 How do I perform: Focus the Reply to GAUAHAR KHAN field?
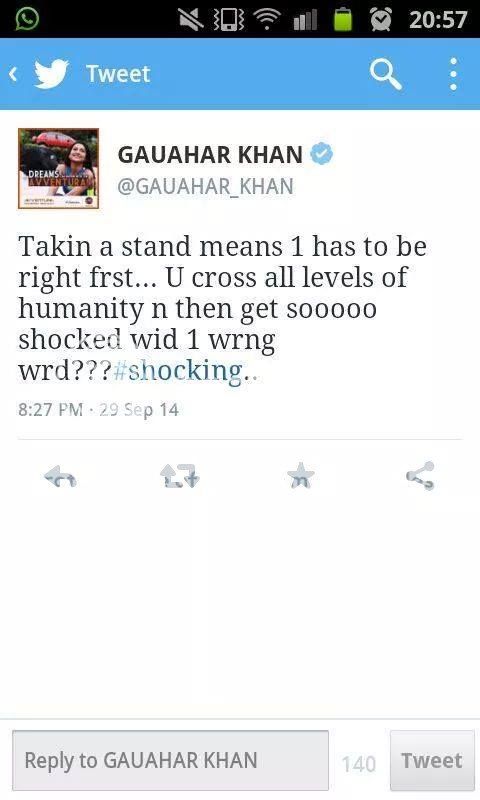click(170, 760)
